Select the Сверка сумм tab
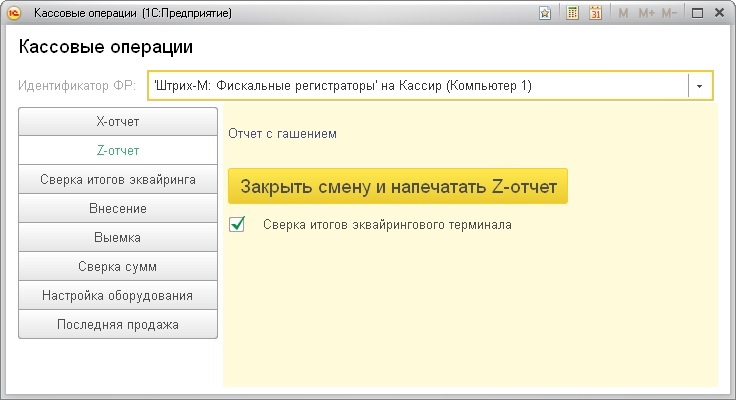 coord(117,267)
